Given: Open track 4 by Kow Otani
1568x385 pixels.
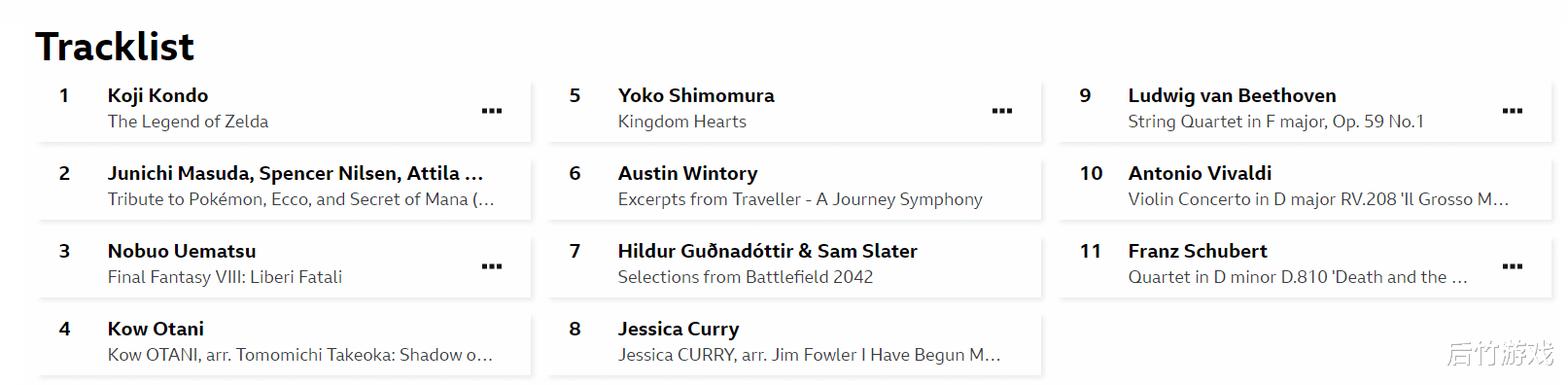Looking at the screenshot, I should tap(284, 342).
